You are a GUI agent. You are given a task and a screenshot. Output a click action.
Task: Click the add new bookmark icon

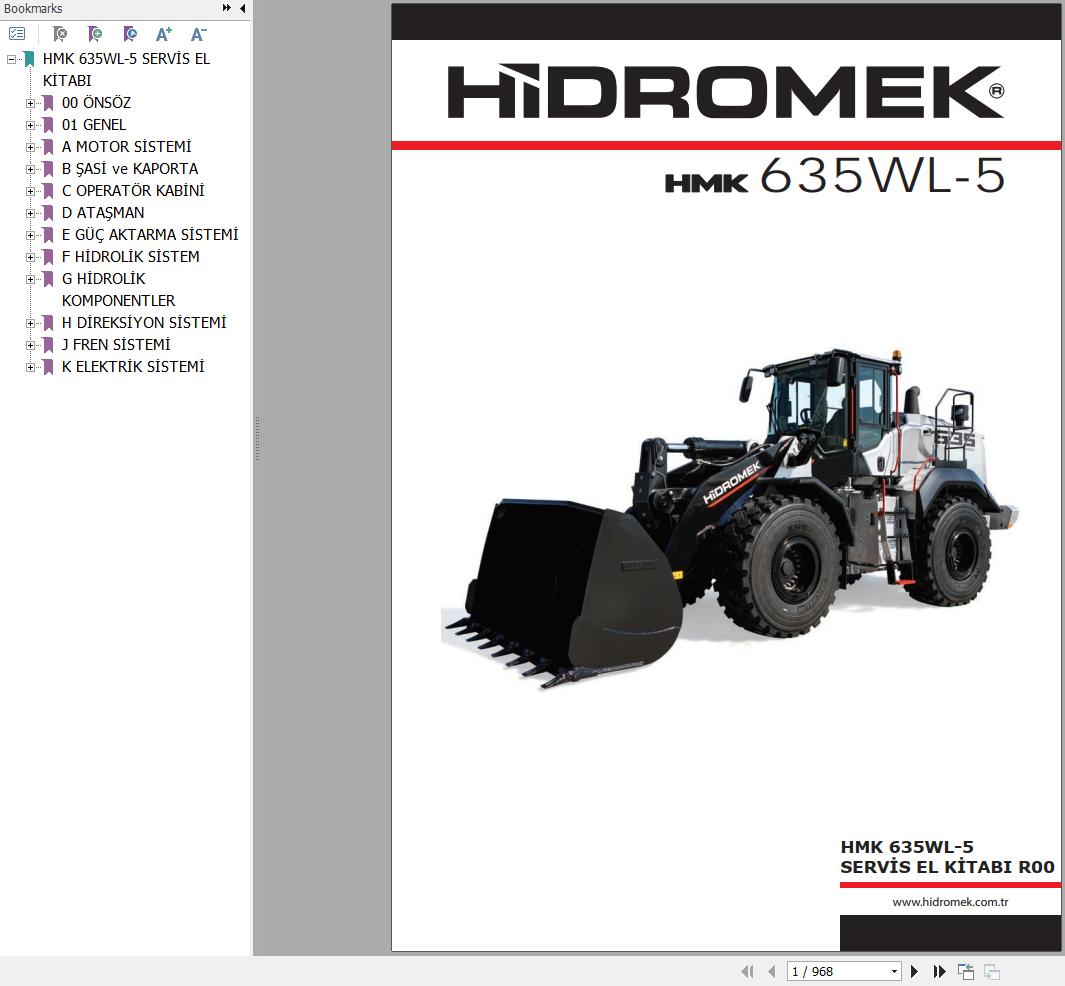pyautogui.click(x=95, y=33)
